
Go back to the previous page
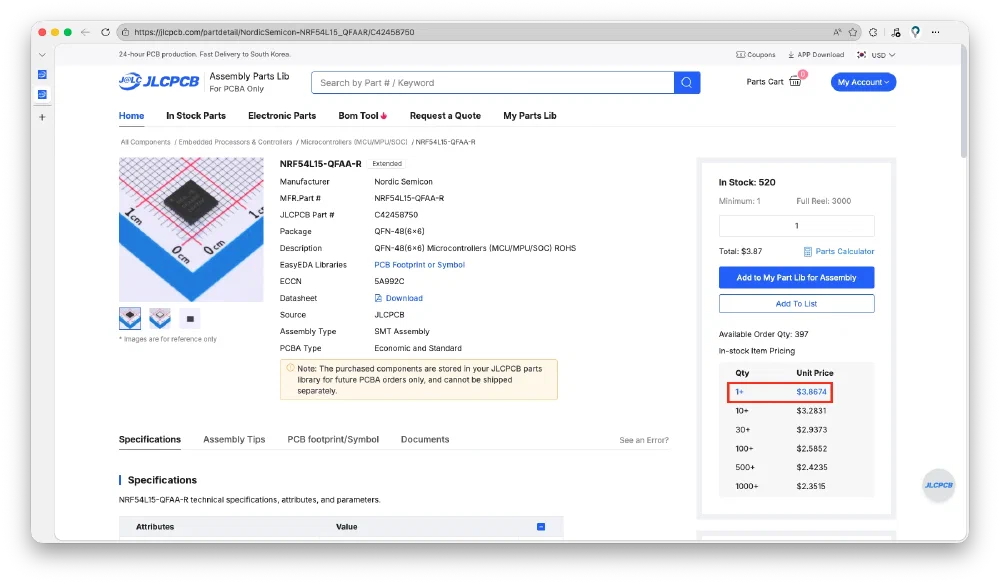85,32
